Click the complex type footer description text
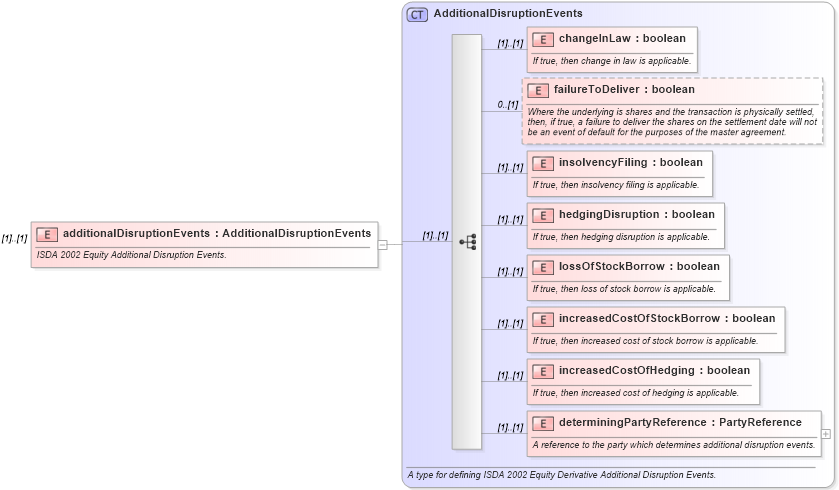 pos(562,475)
